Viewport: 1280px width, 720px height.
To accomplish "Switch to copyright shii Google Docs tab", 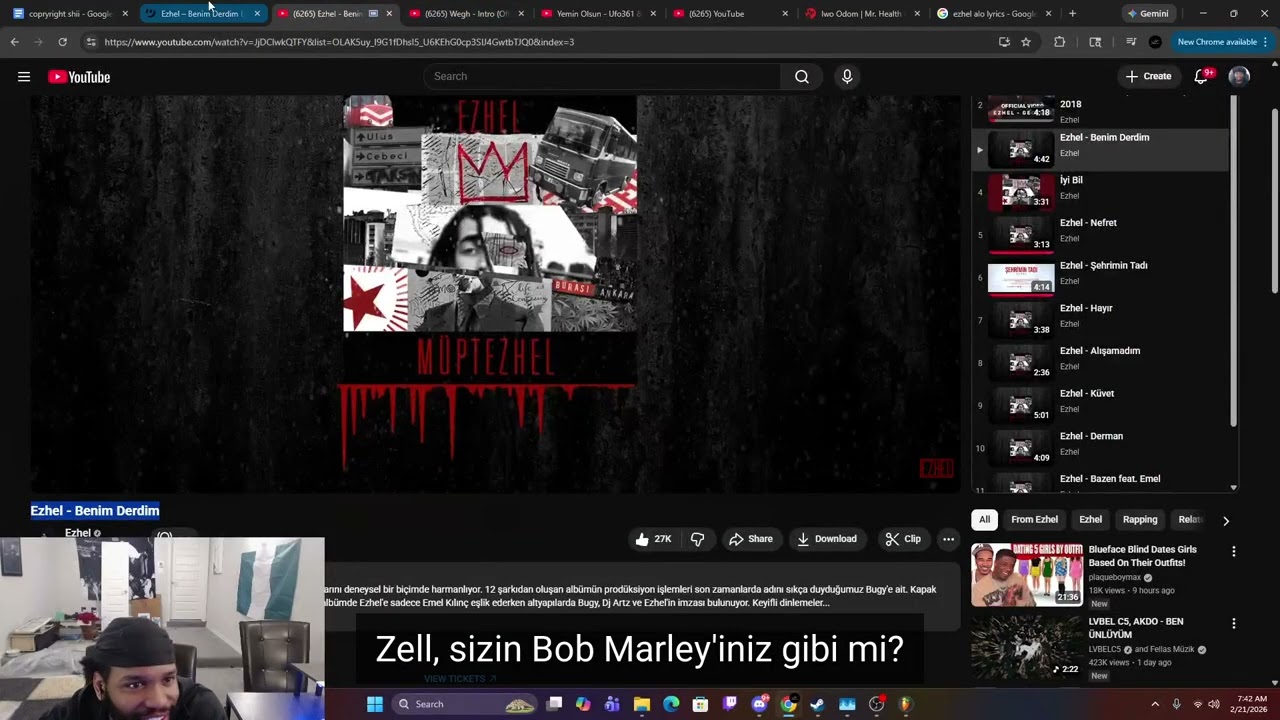I will coord(68,14).
